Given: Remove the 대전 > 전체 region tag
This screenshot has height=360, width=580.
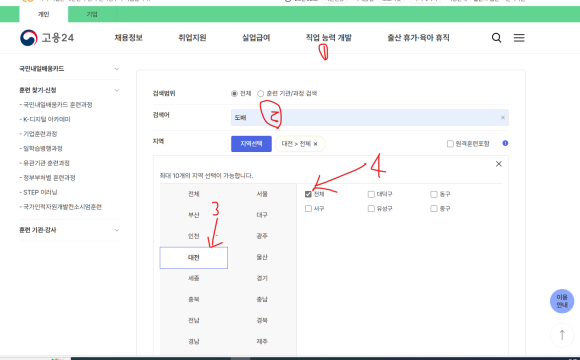Looking at the screenshot, I should (316, 144).
